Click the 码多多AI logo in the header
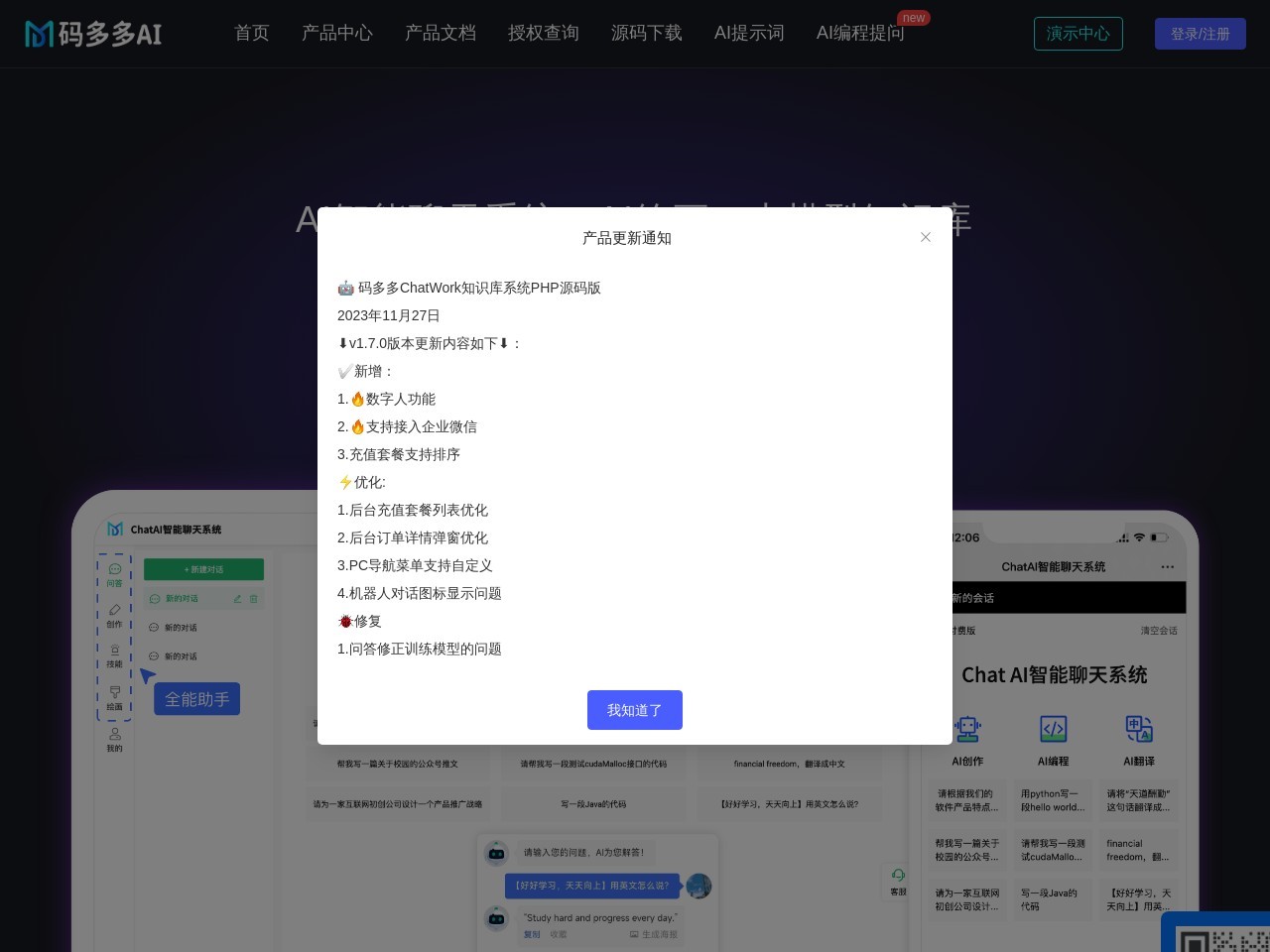 (x=93, y=34)
